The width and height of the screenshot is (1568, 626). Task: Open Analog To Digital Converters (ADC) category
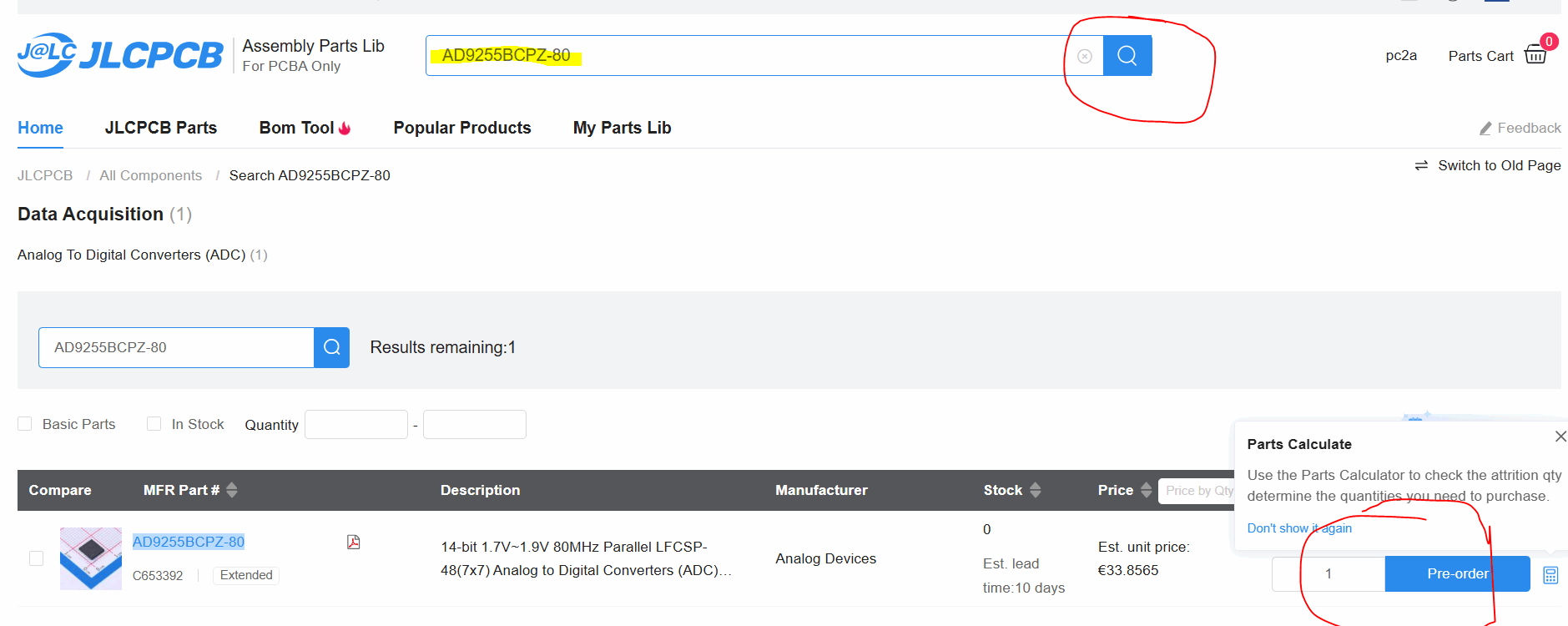pos(132,255)
